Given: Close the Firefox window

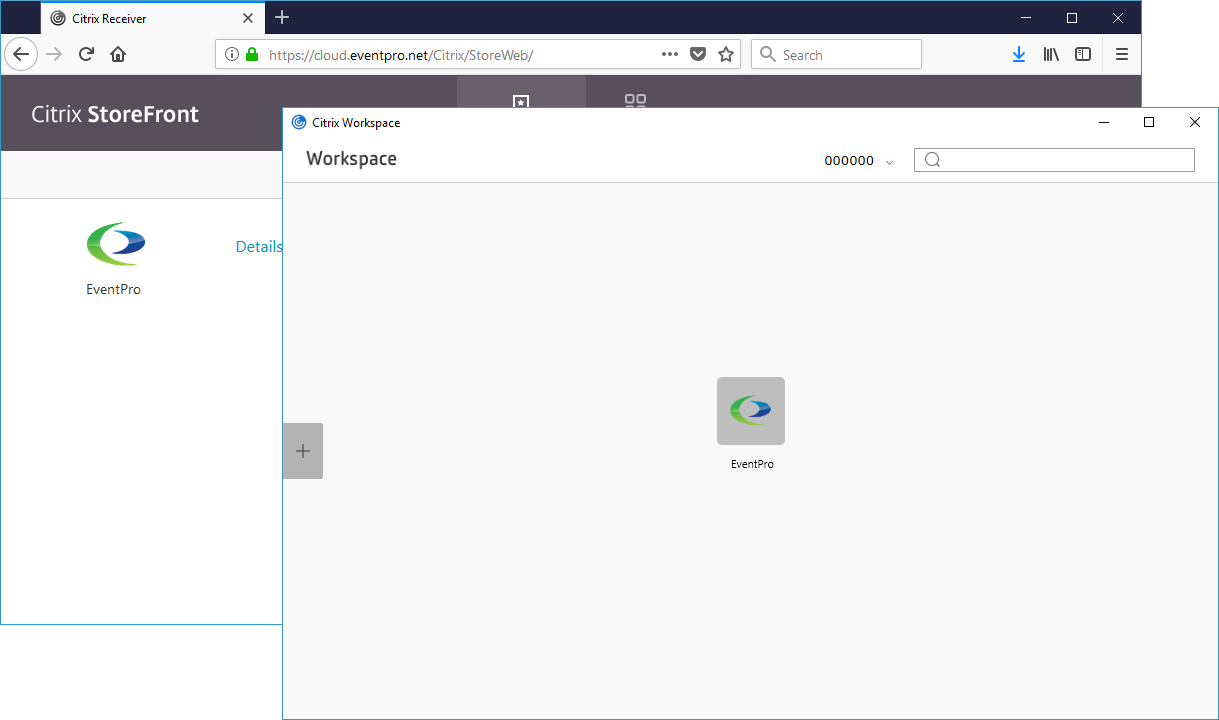Looking at the screenshot, I should tap(1118, 17).
